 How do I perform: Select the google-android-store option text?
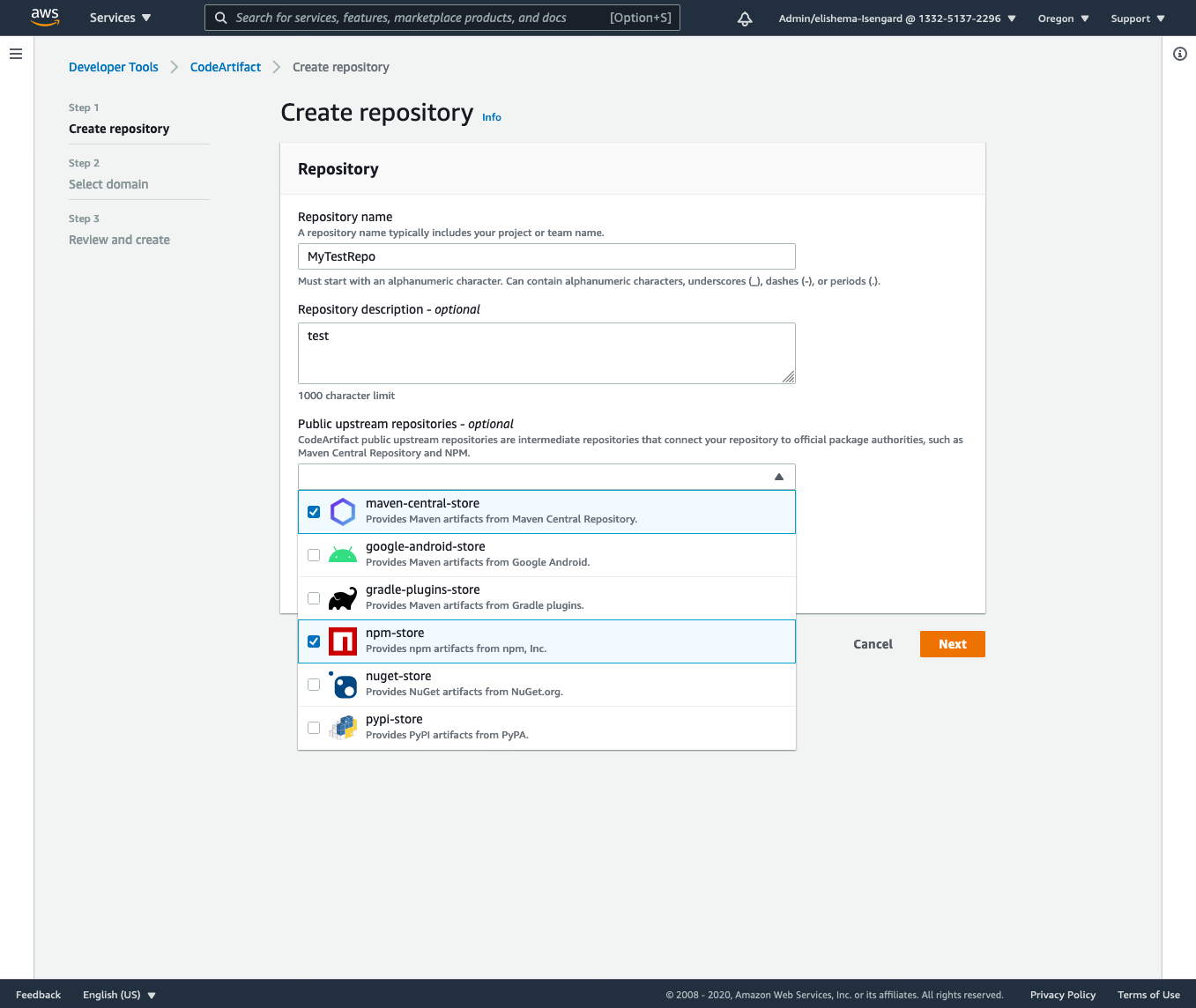425,546
